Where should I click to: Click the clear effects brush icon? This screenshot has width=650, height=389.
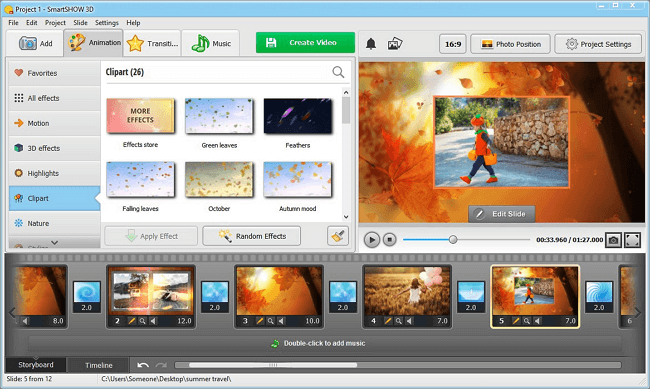(338, 236)
